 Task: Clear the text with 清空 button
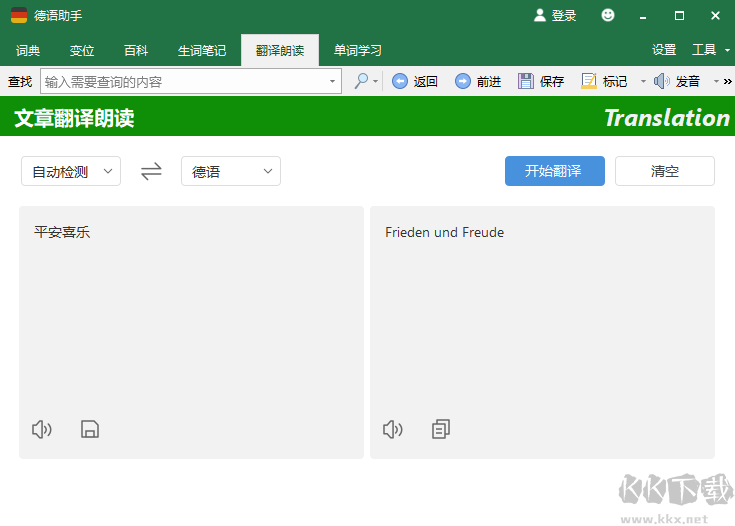(665, 171)
